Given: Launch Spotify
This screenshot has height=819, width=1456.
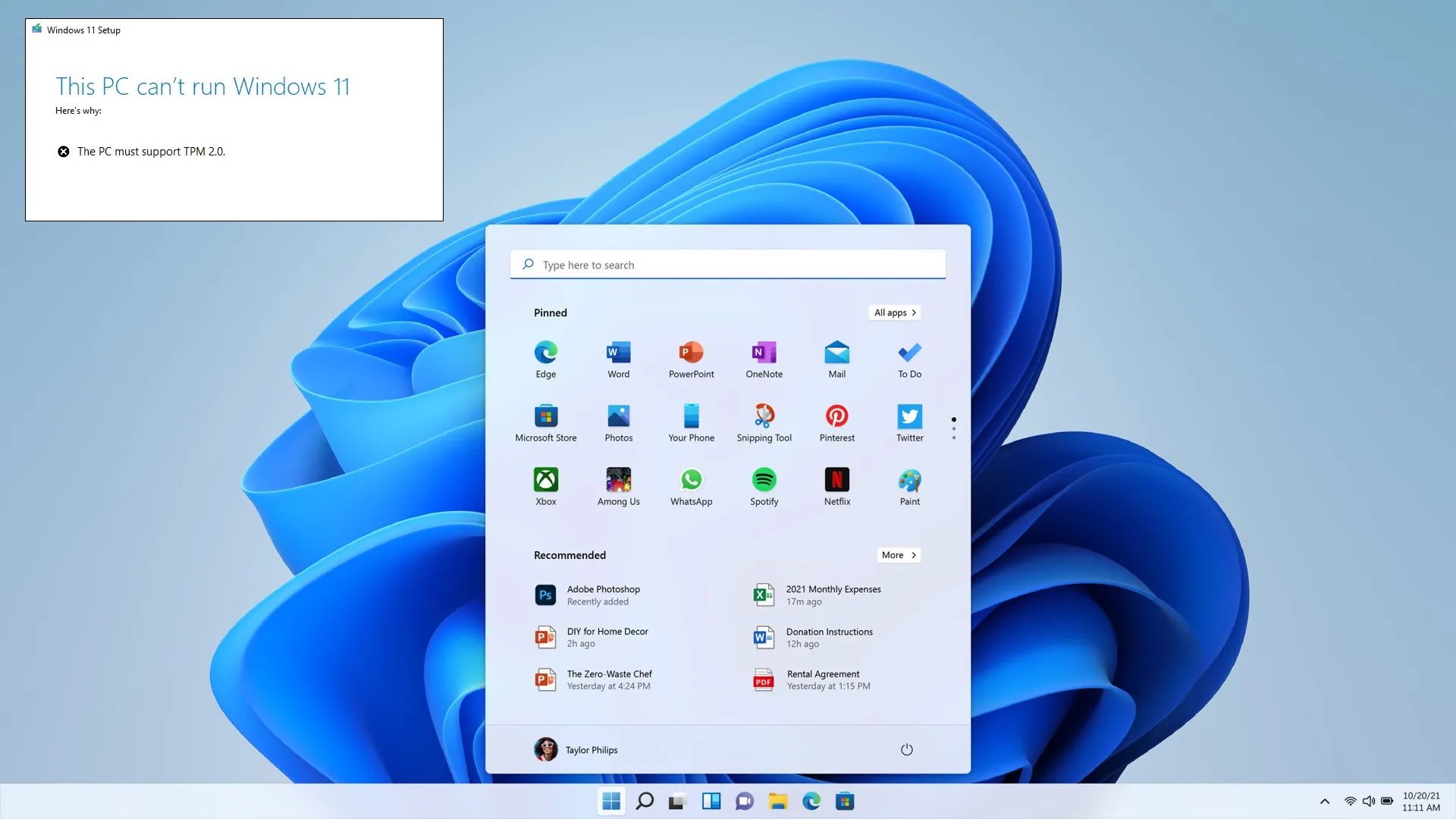Looking at the screenshot, I should pos(764,487).
